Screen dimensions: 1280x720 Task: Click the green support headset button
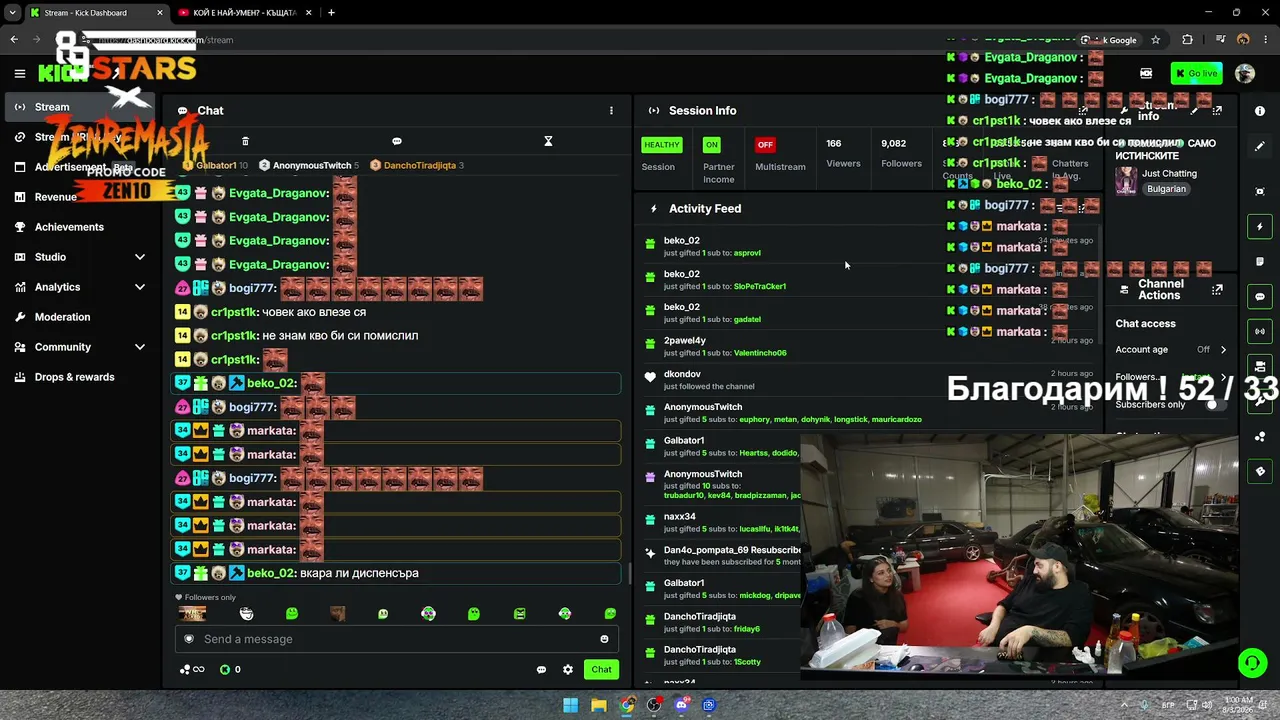pos(1252,662)
